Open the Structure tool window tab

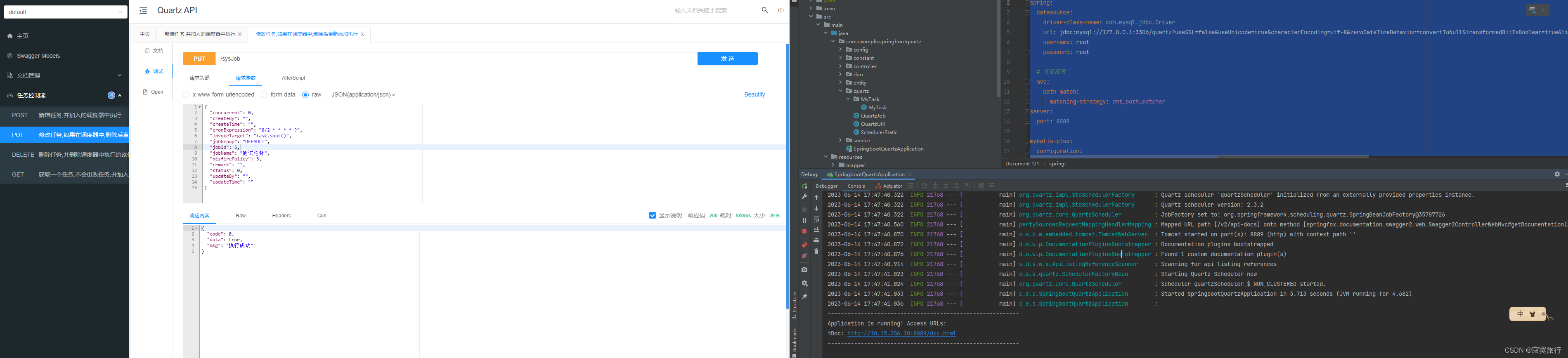(795, 305)
